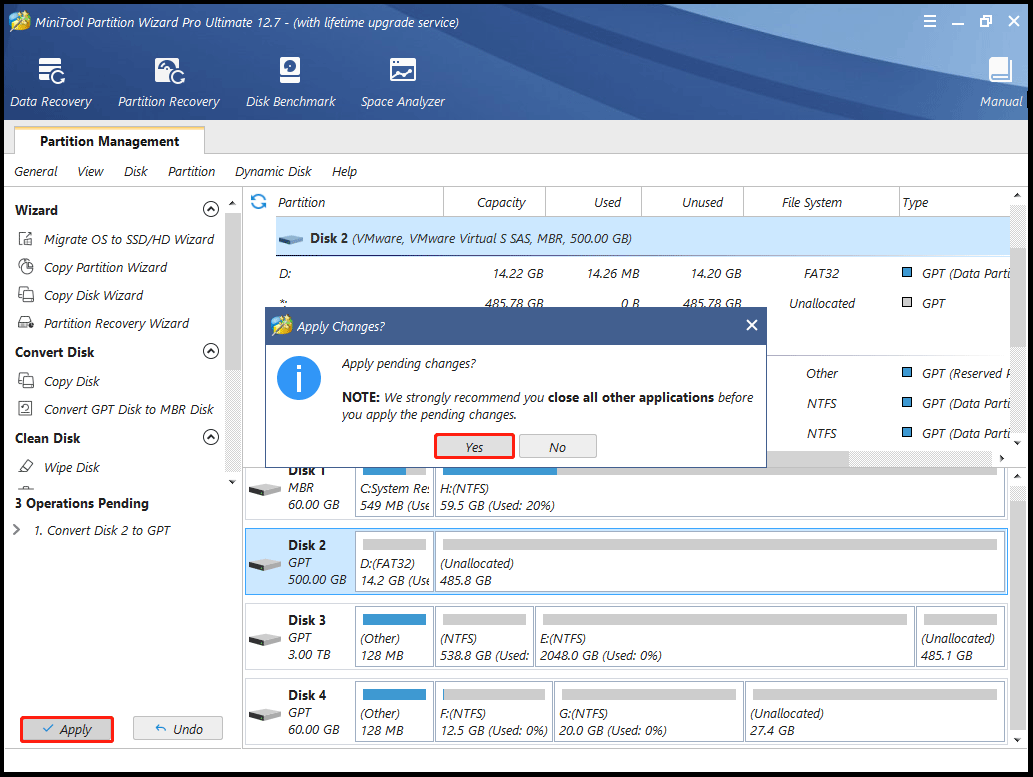Choose Wipe Disk under Clean Disk
The width and height of the screenshot is (1033, 777).
click(72, 467)
